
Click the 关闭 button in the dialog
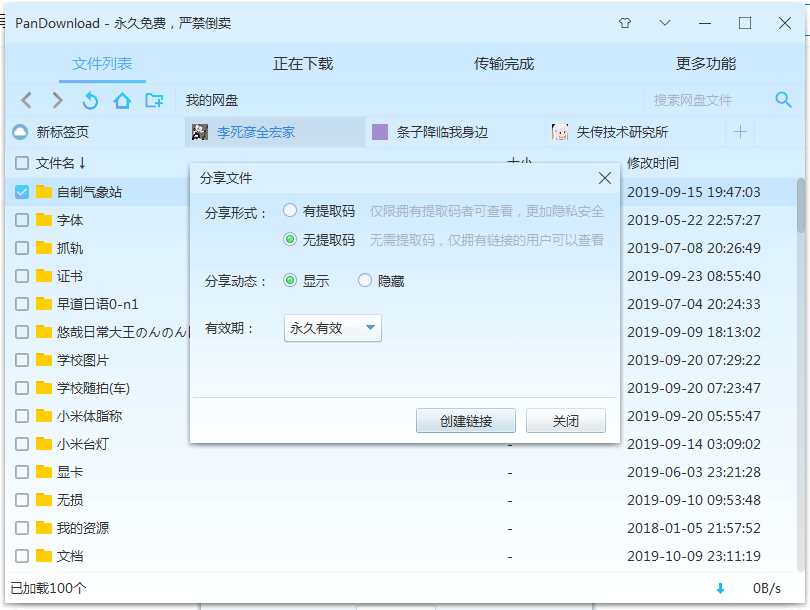point(566,420)
